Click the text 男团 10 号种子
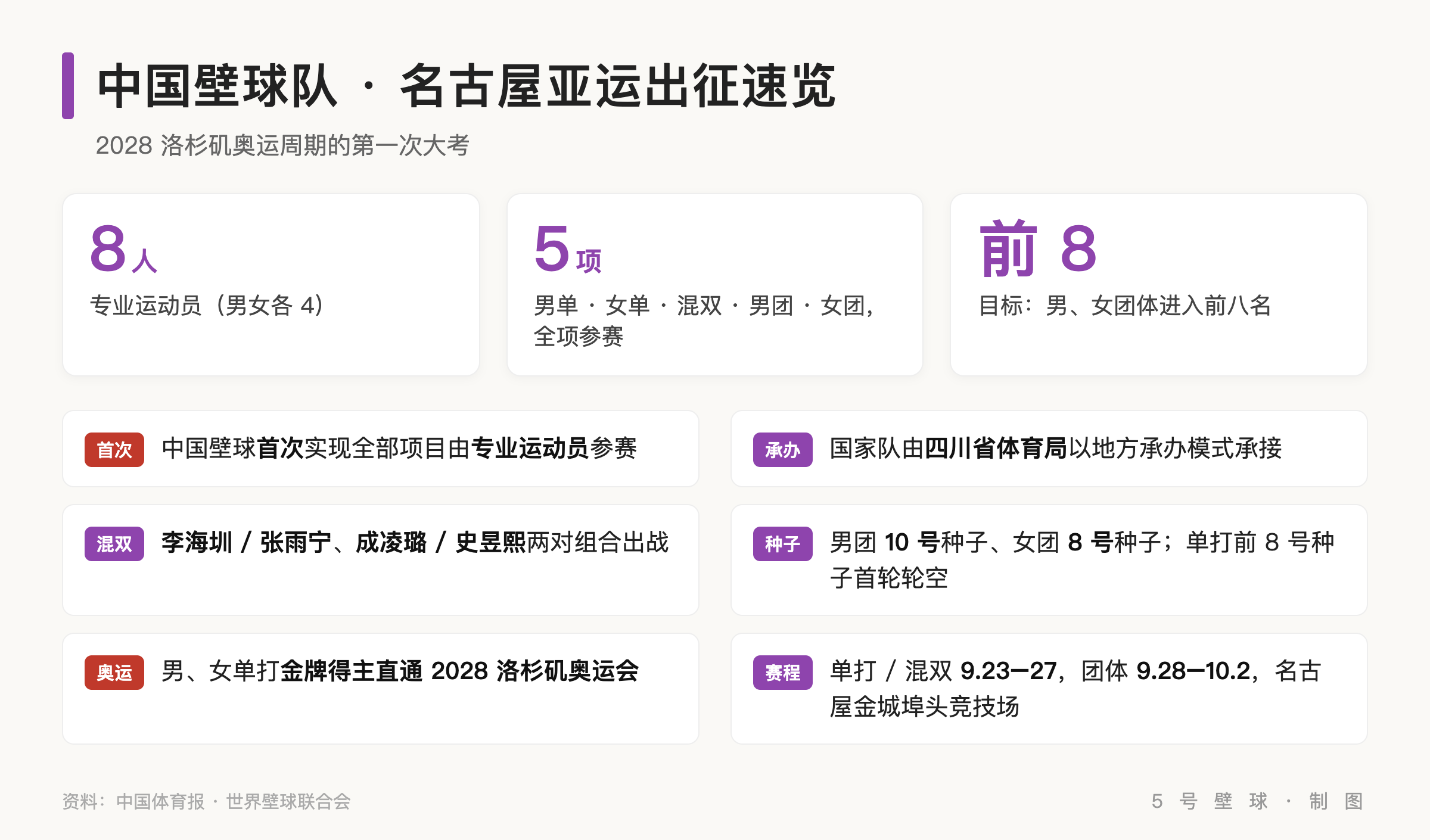 (909, 543)
